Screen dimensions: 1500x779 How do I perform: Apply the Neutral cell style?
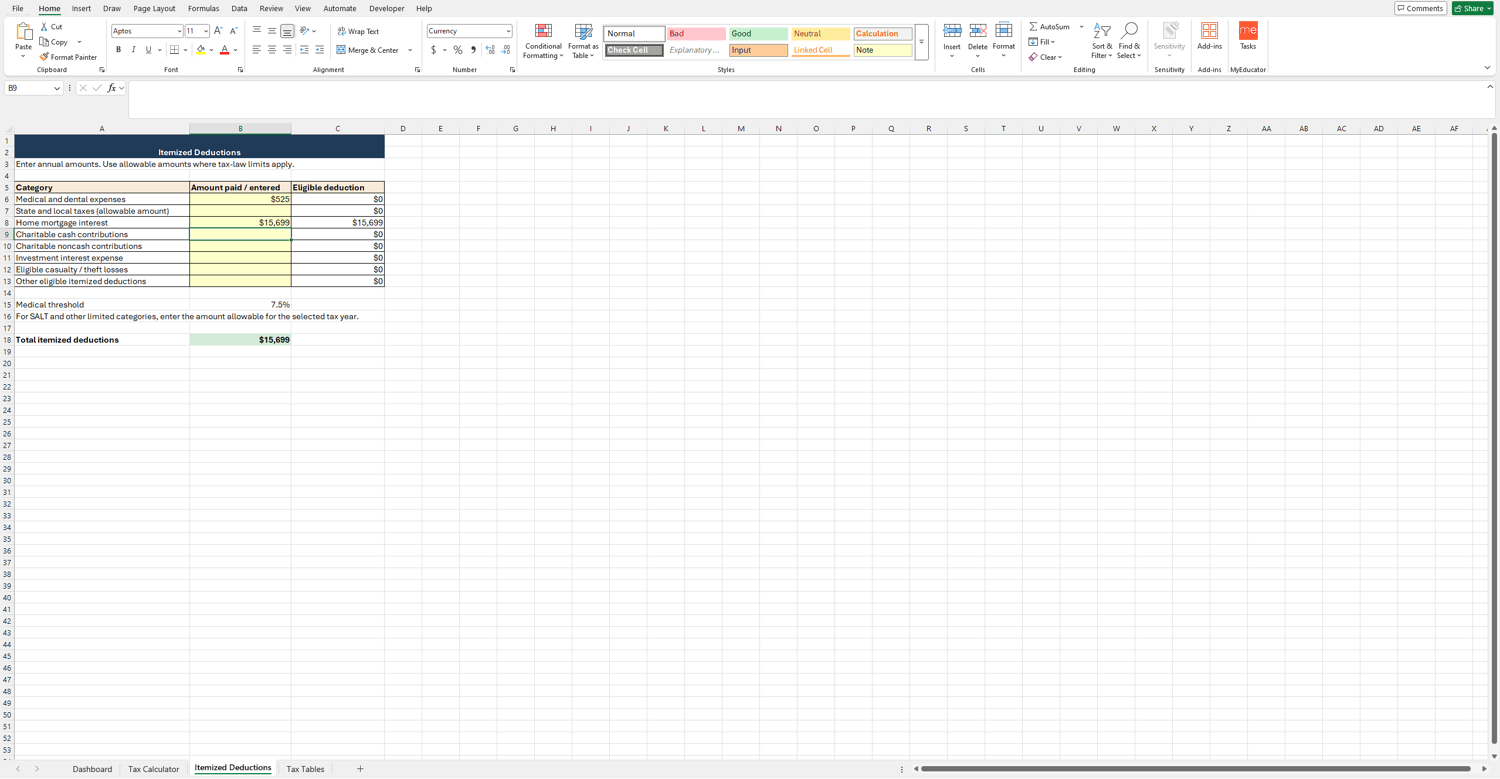[x=820, y=33]
